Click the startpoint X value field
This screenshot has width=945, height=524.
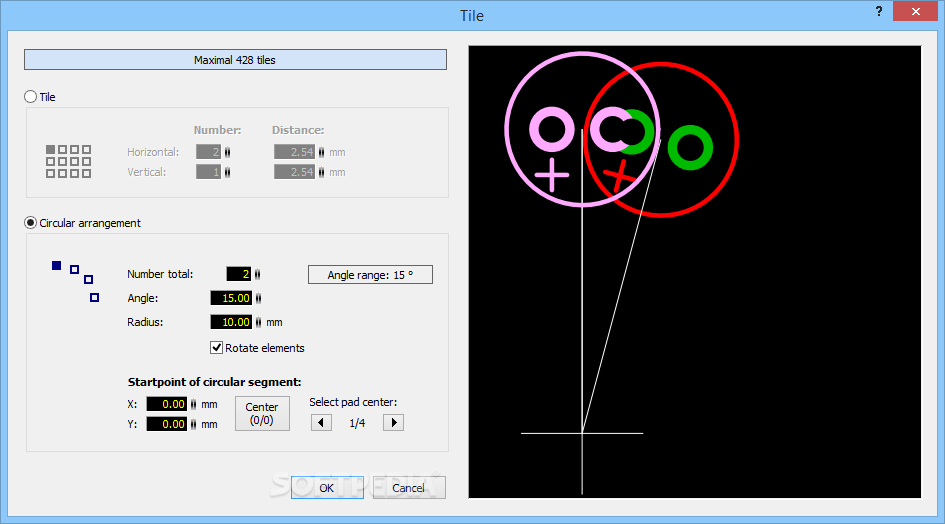tap(166, 404)
